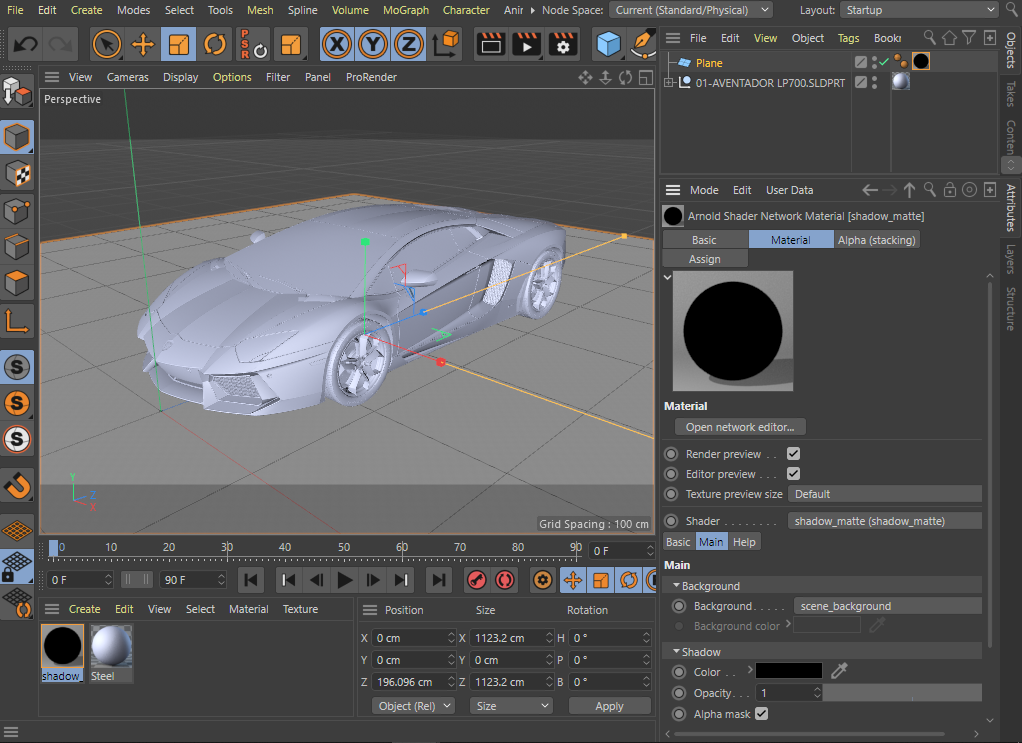Switch to the Alpha (stacking) tab
Viewport: 1022px width, 743px height.
[876, 240]
